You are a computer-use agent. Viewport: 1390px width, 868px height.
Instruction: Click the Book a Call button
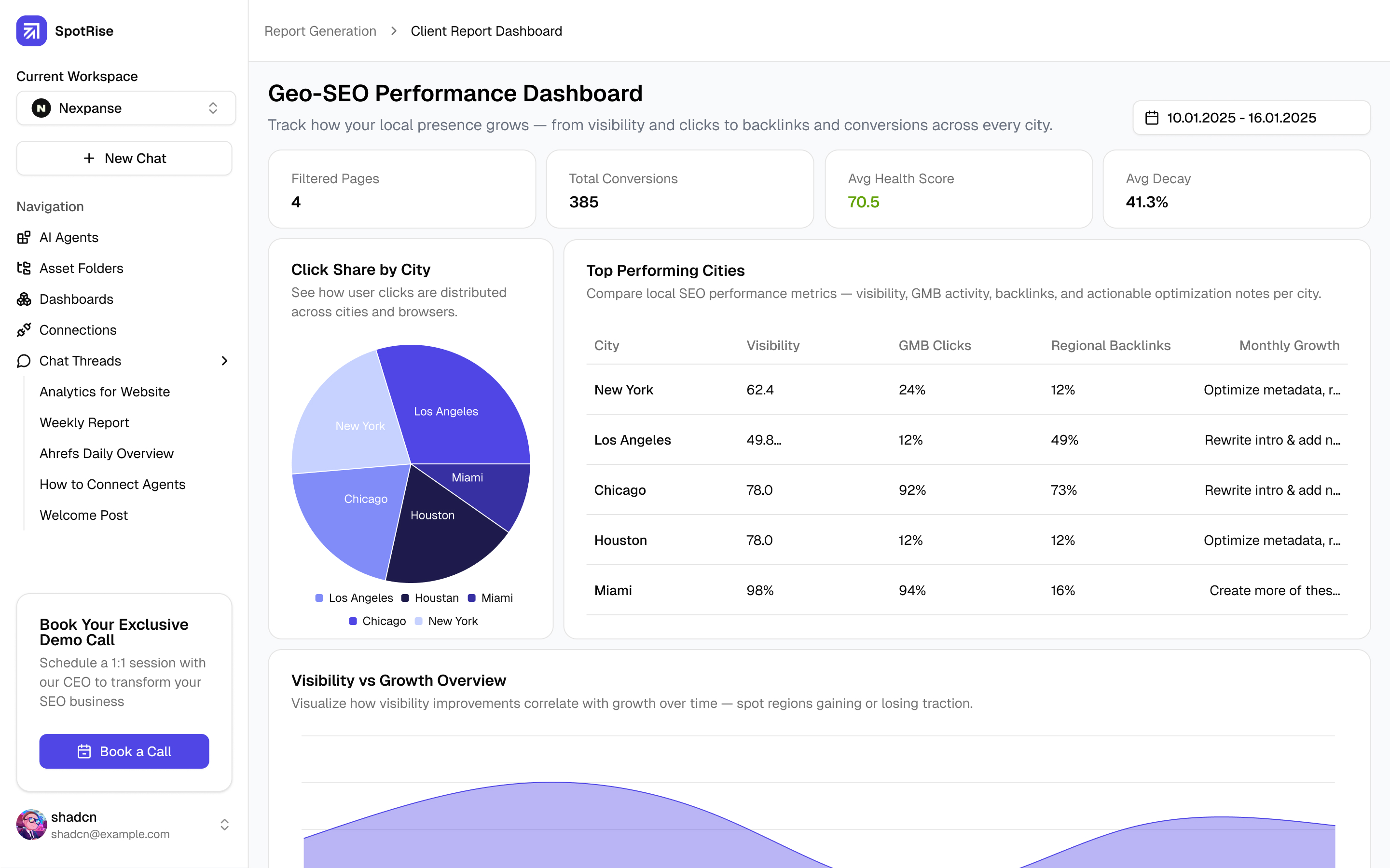pos(124,751)
